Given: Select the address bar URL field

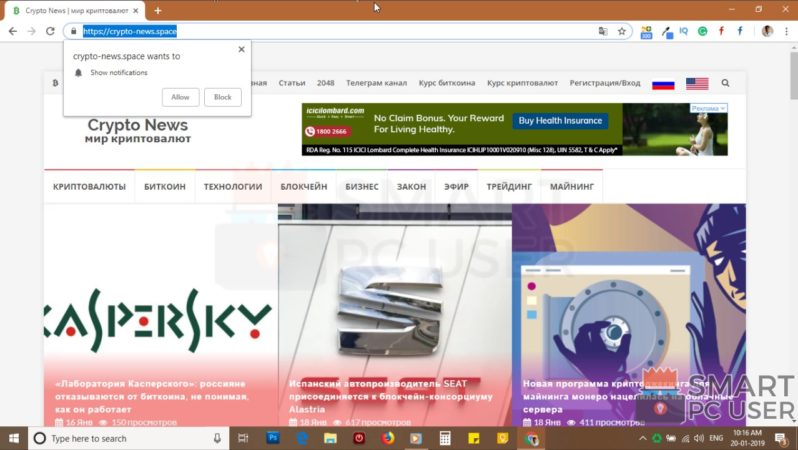Looking at the screenshot, I should (338, 31).
